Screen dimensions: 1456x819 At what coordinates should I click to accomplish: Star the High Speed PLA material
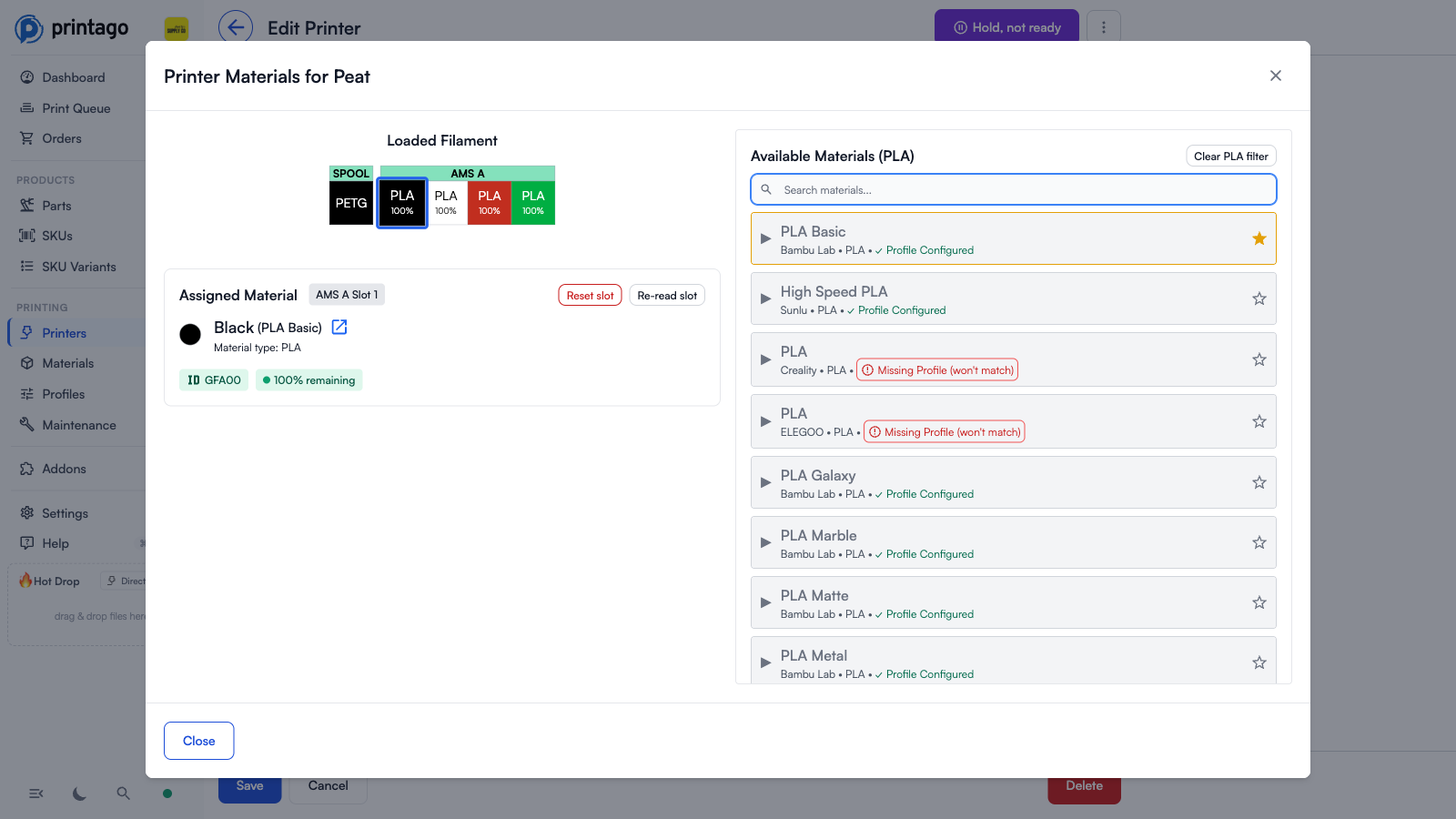tap(1259, 298)
